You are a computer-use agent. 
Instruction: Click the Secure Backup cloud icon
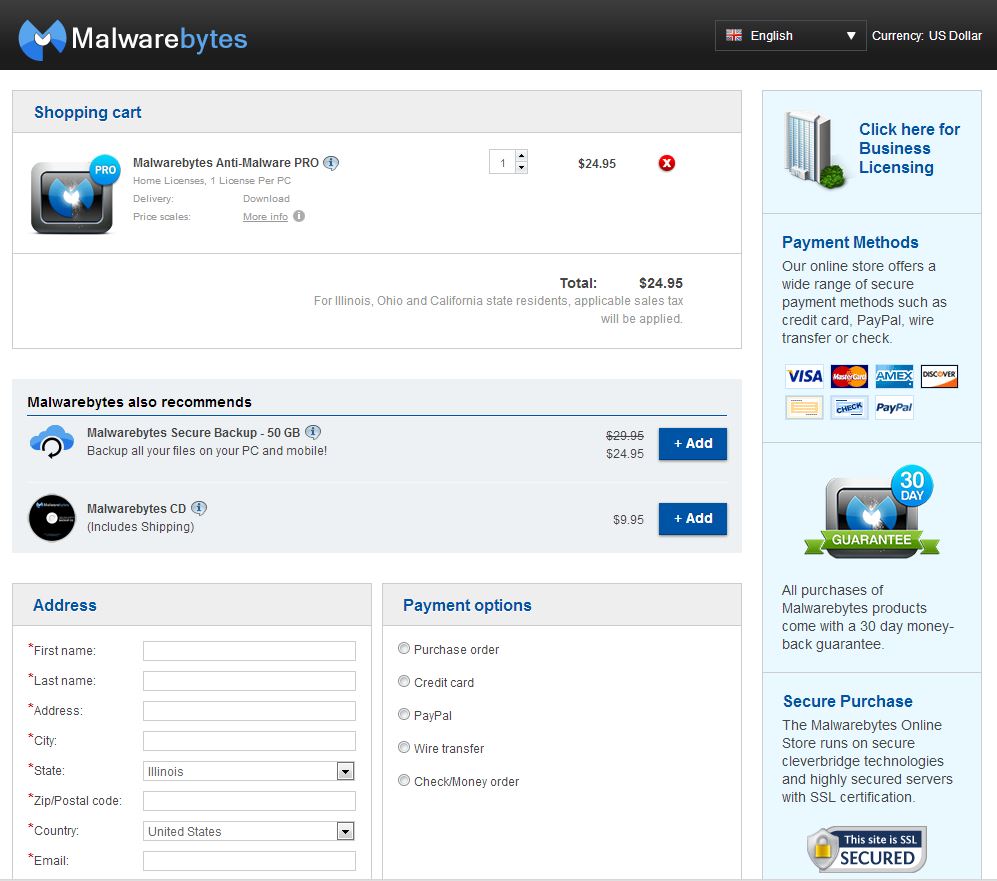(52, 441)
